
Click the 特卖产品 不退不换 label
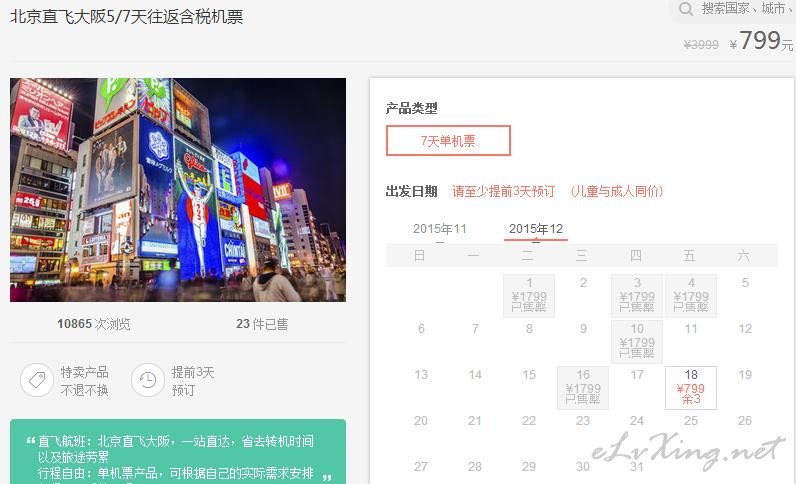[84, 381]
